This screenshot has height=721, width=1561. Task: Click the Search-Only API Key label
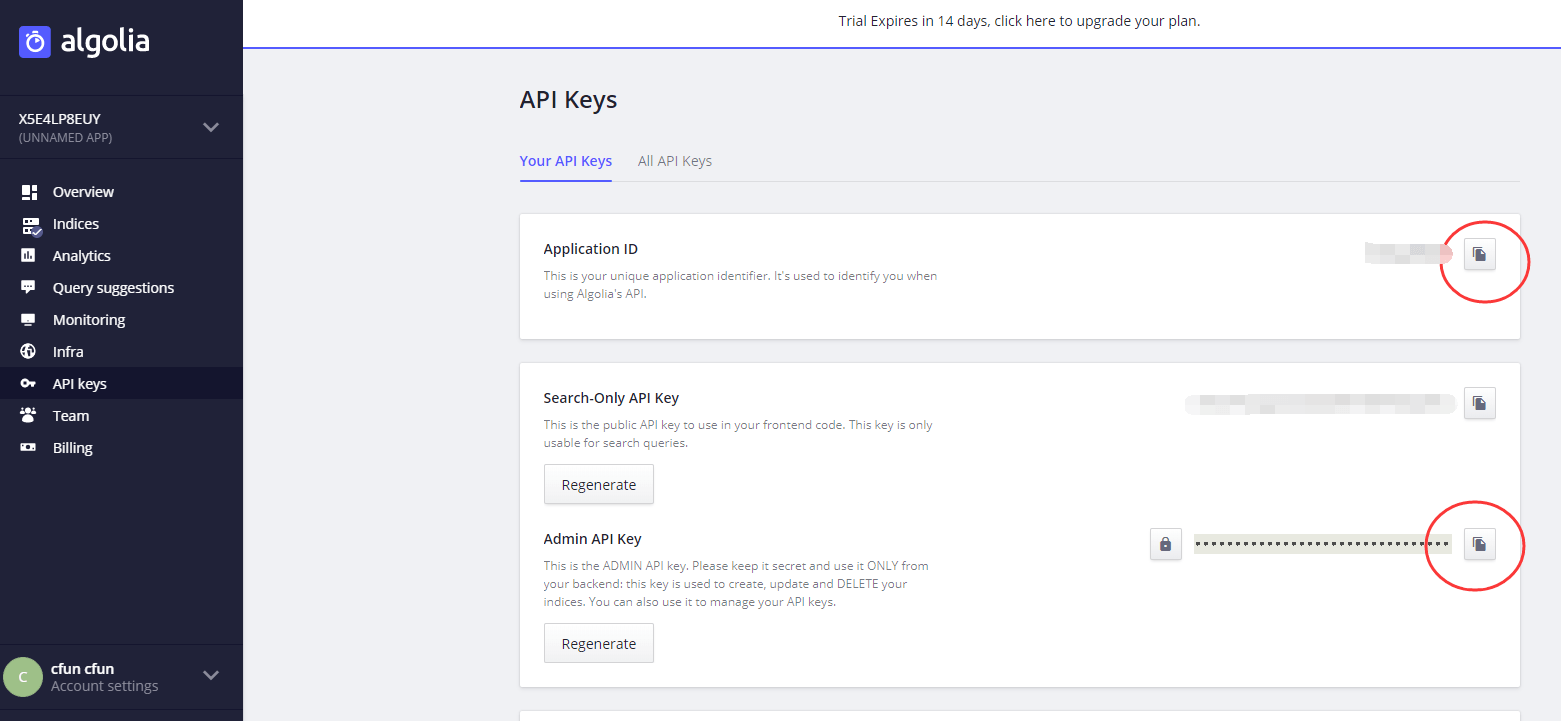[612, 398]
